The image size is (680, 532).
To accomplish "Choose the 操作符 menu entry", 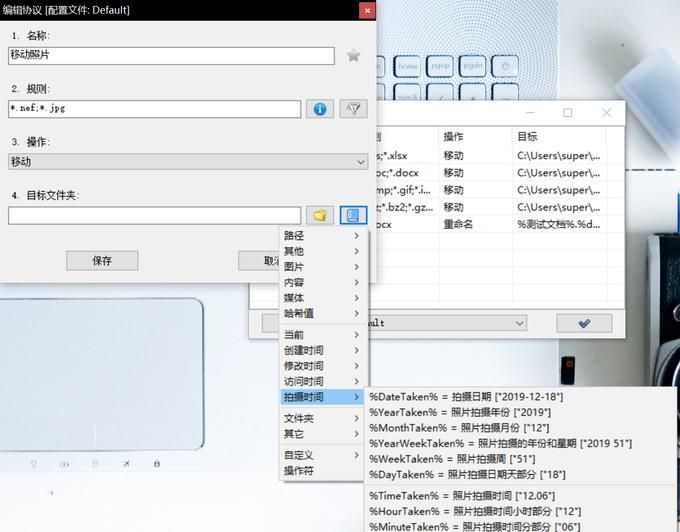I will pyautogui.click(x=322, y=471).
